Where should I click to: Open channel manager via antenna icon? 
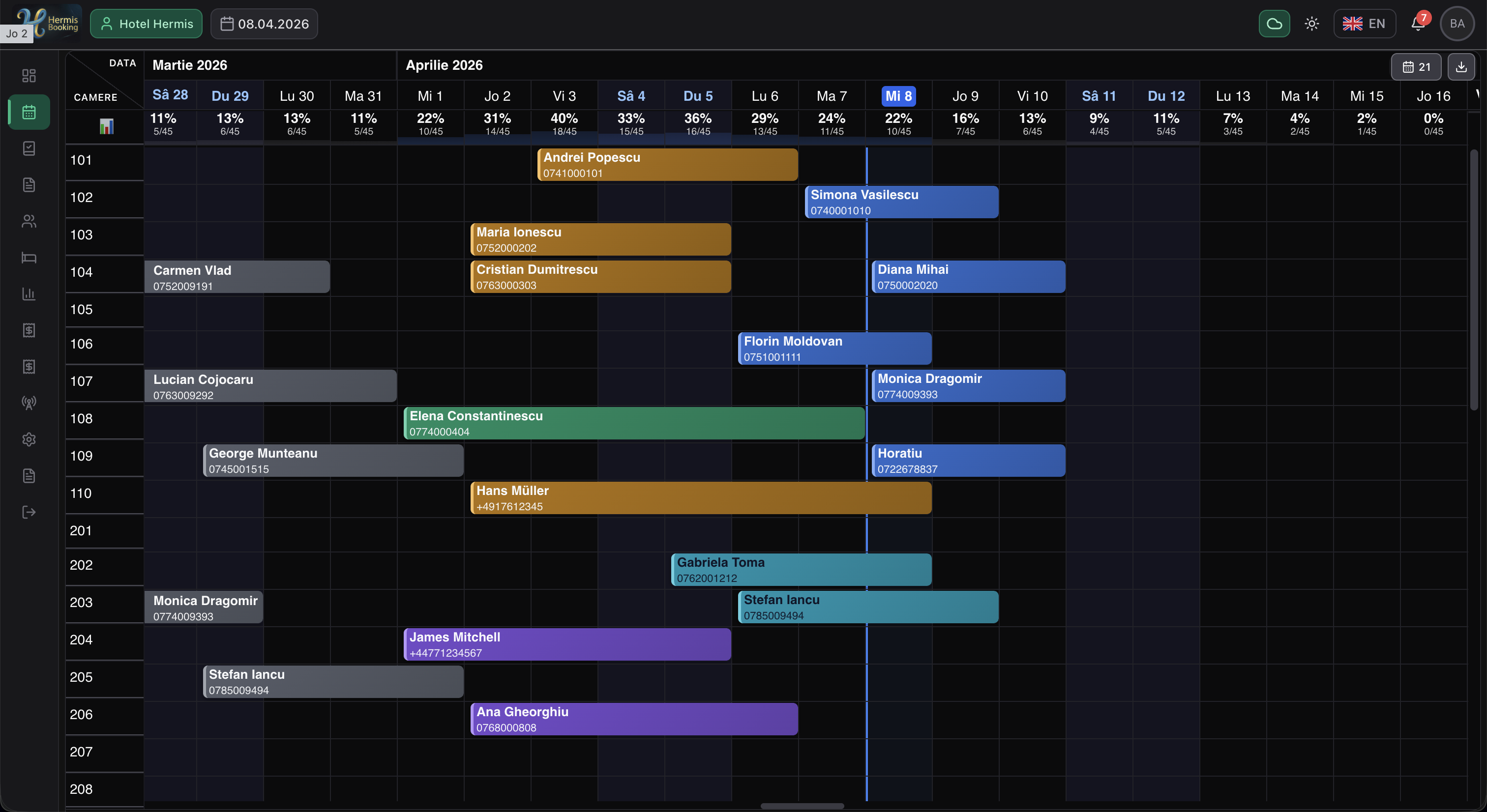coord(29,403)
